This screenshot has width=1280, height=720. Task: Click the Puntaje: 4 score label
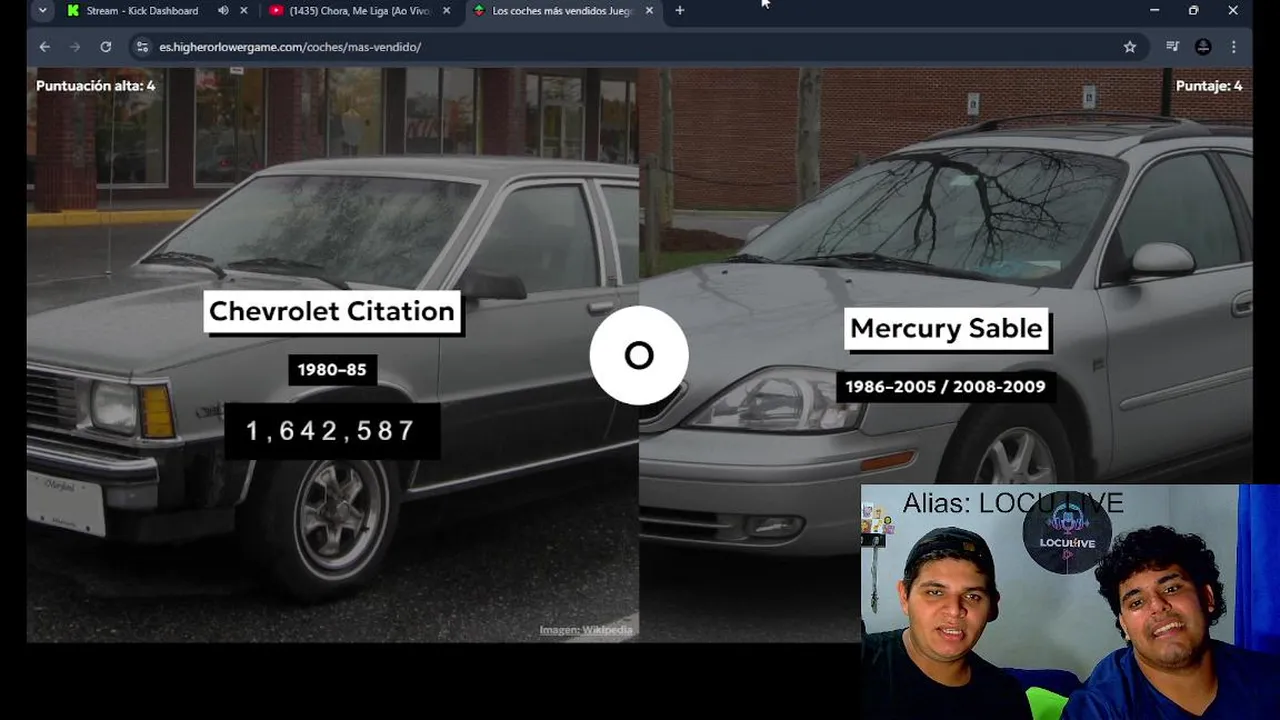click(1209, 86)
